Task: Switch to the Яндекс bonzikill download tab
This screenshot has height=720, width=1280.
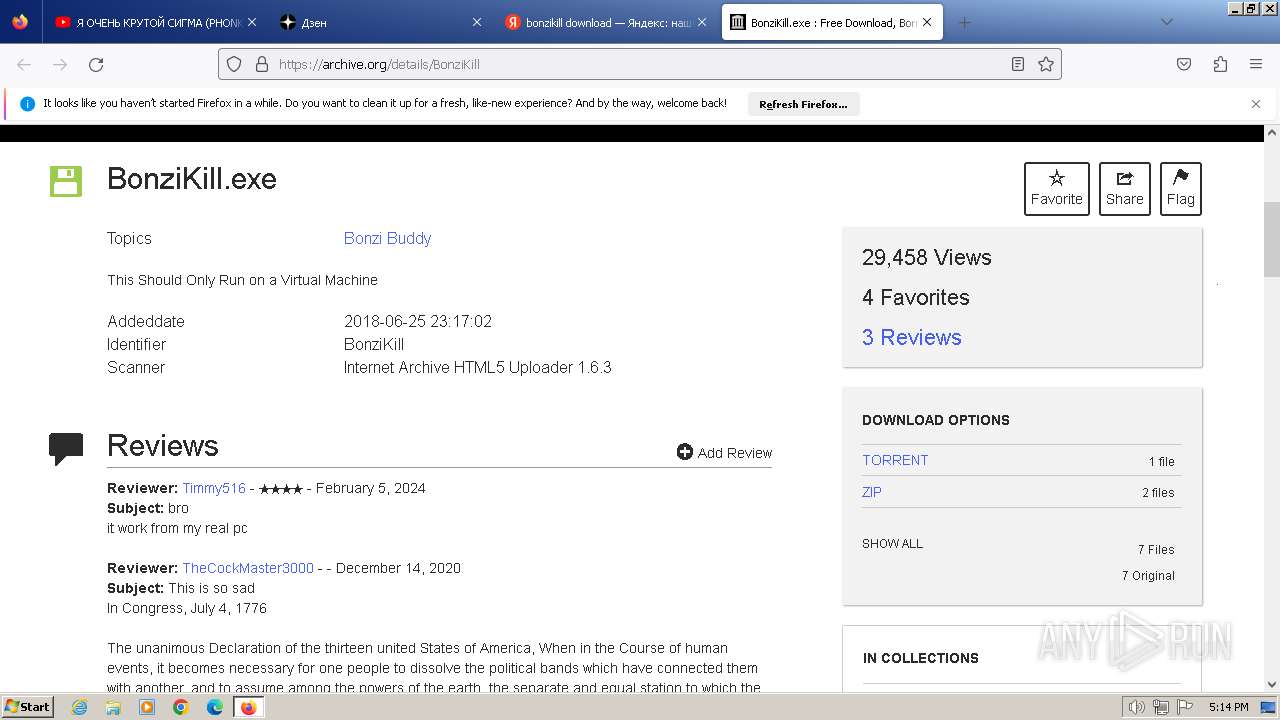Action: (x=605, y=22)
